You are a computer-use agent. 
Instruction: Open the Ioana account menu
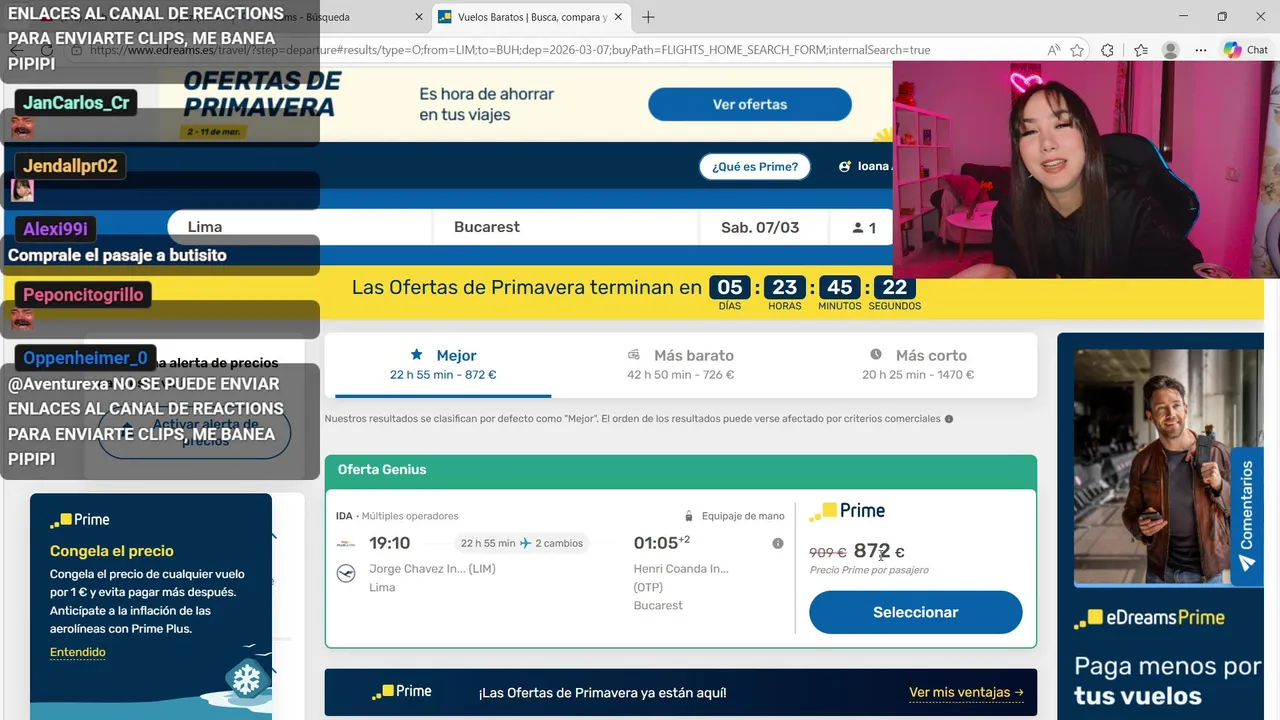866,167
